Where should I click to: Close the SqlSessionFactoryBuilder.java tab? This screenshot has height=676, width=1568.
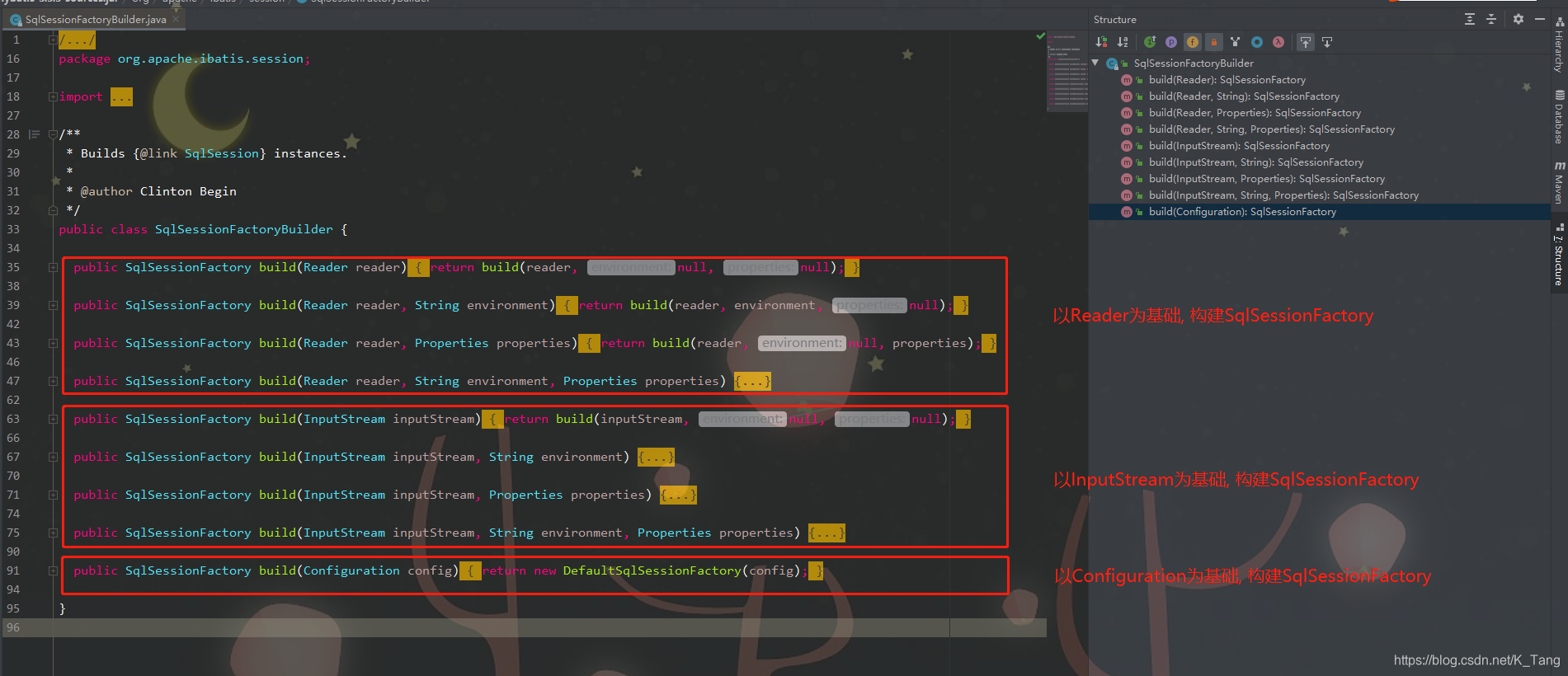point(176,19)
